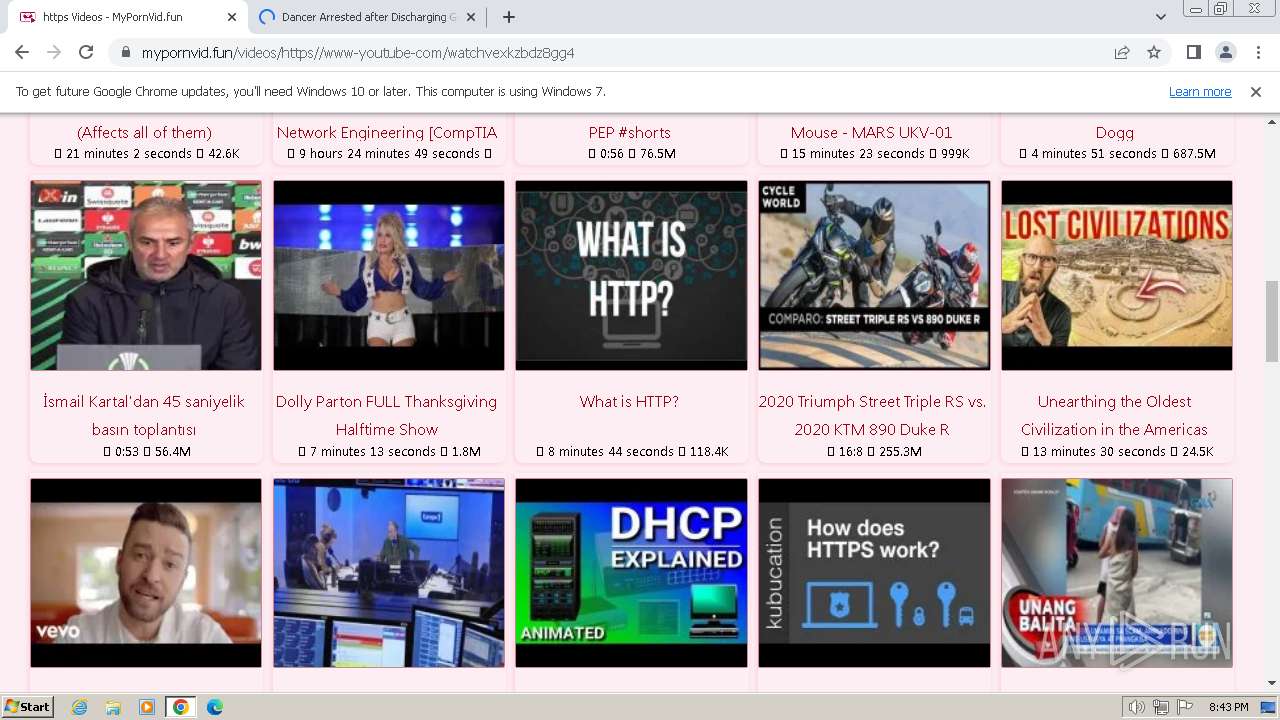Switch to the 'https Videos - MyPornVid.fun' tab
This screenshot has width=1280, height=720.
126,17
